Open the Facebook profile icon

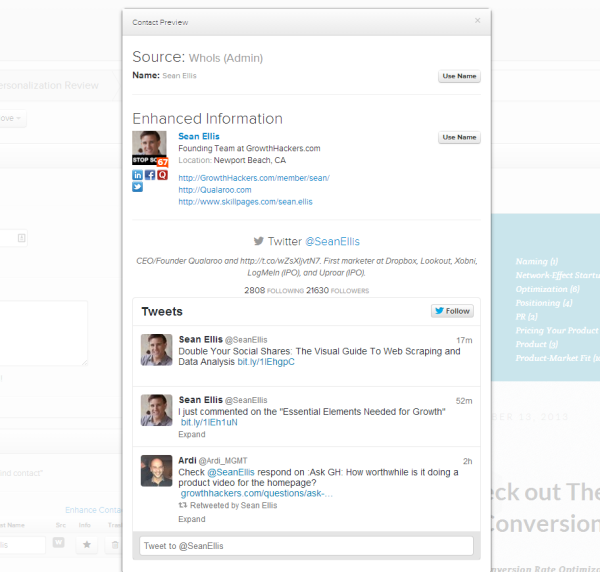click(150, 175)
